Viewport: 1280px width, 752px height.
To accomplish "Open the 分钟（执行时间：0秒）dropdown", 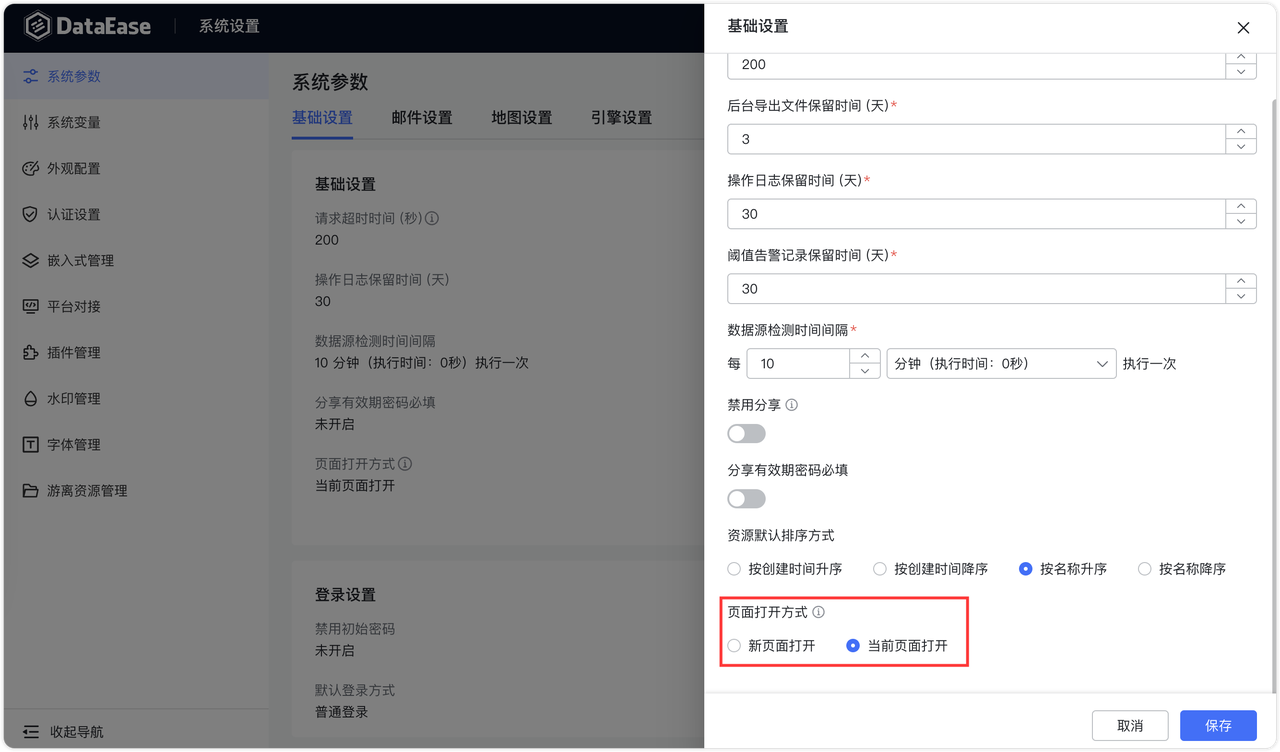I will tap(1001, 363).
